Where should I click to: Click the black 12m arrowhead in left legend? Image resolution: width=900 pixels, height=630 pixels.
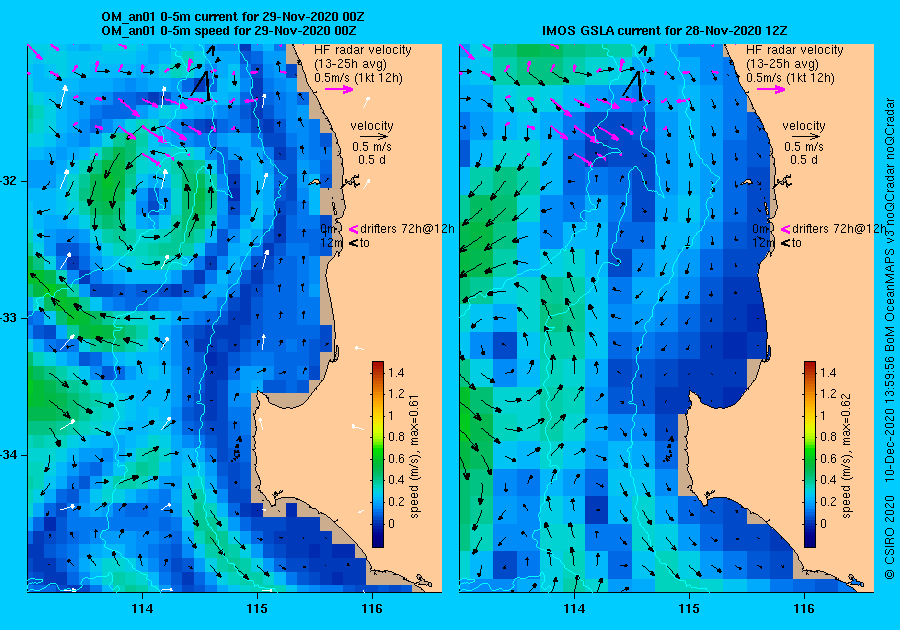point(354,243)
